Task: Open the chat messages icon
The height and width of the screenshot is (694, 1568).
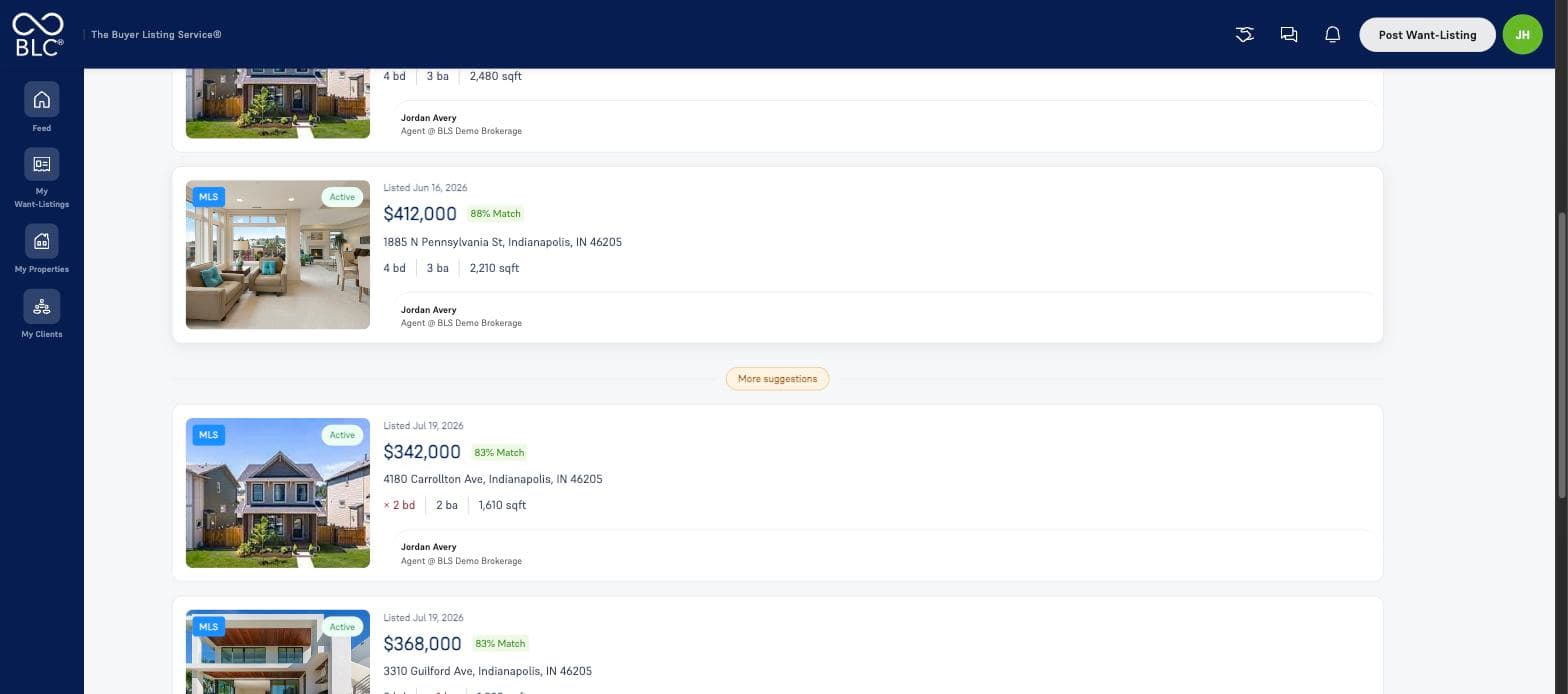Action: point(1288,34)
